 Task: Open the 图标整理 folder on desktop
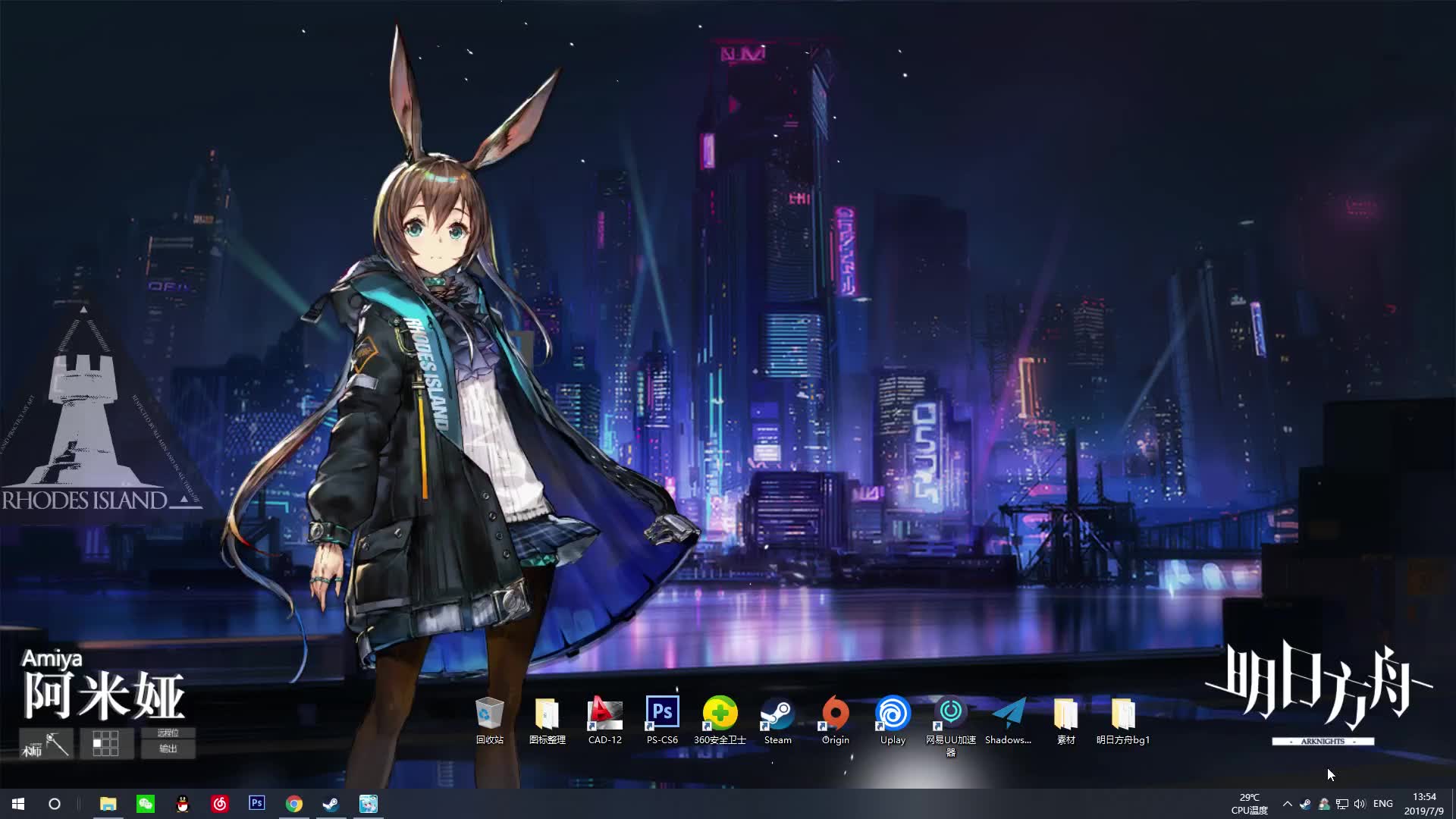pos(547,720)
